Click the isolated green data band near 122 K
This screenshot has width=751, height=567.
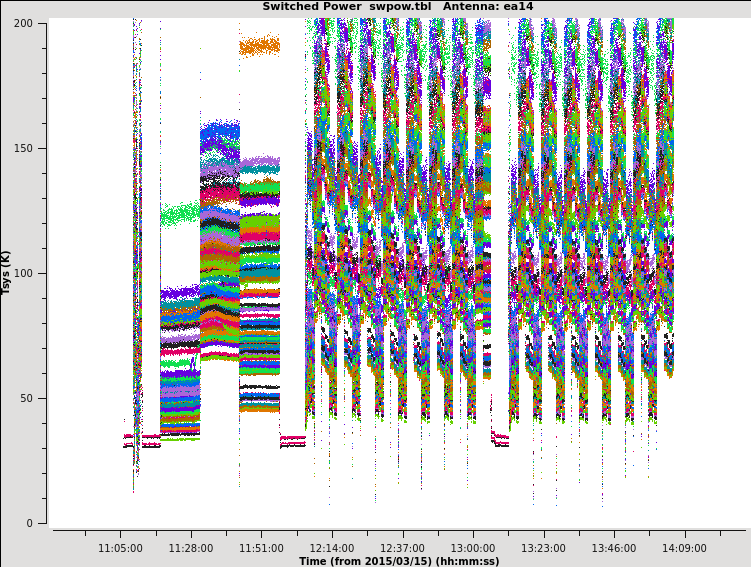point(180,214)
